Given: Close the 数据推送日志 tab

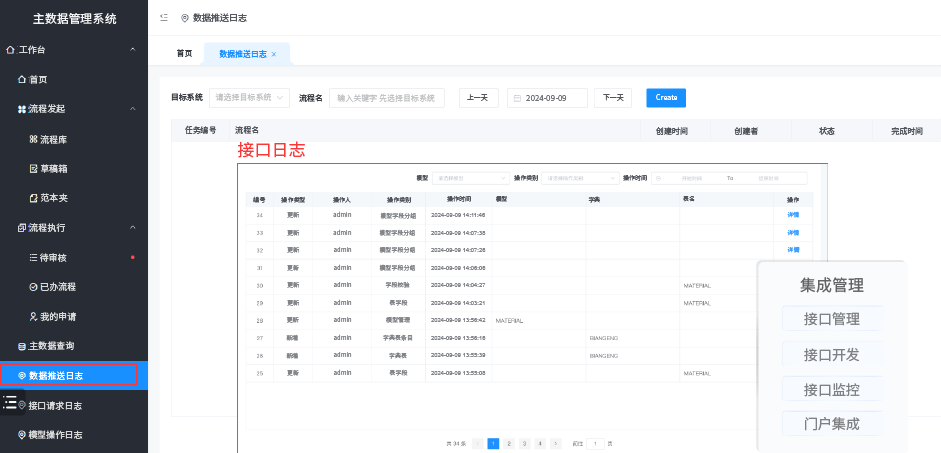Looking at the screenshot, I should [x=274, y=54].
